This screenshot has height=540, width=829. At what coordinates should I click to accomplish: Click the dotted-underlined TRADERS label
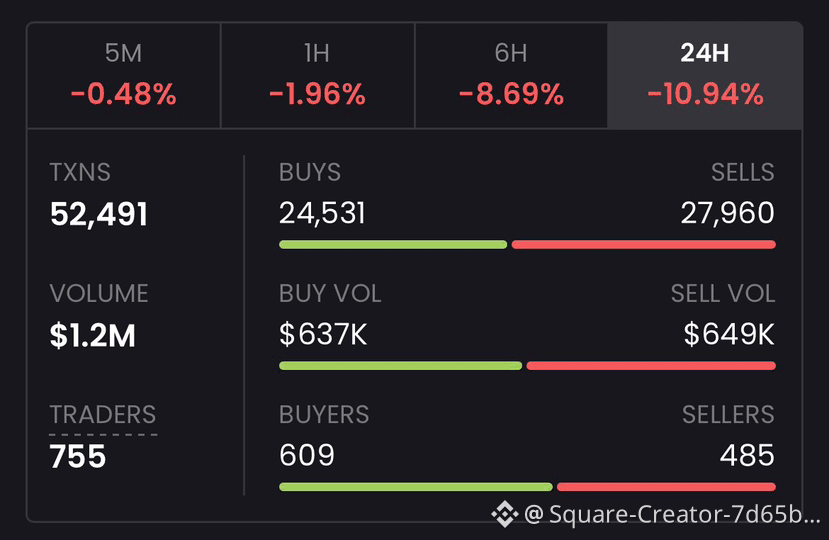[x=103, y=415]
